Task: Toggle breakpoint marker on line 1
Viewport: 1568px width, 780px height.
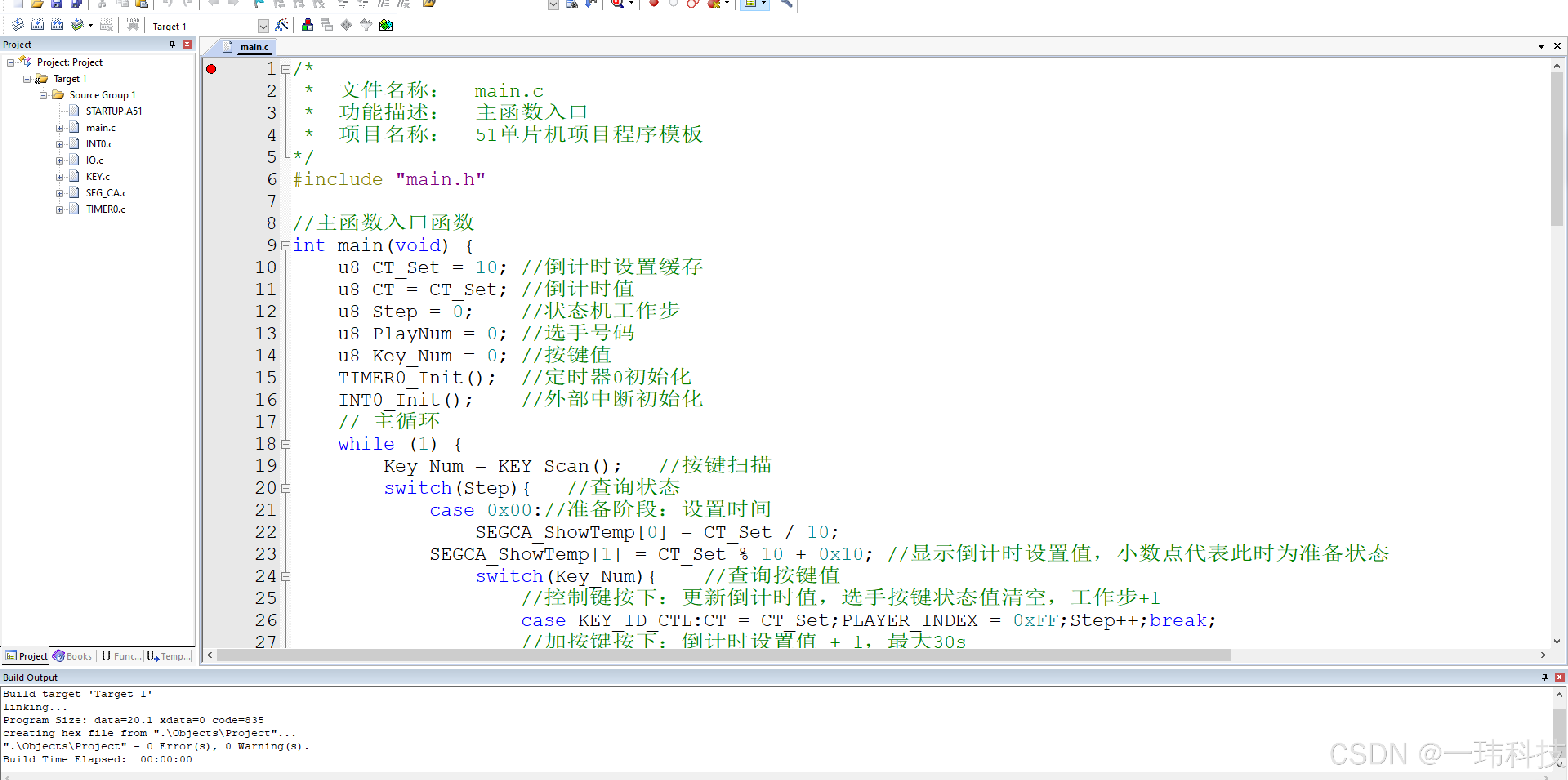Action: (x=211, y=69)
